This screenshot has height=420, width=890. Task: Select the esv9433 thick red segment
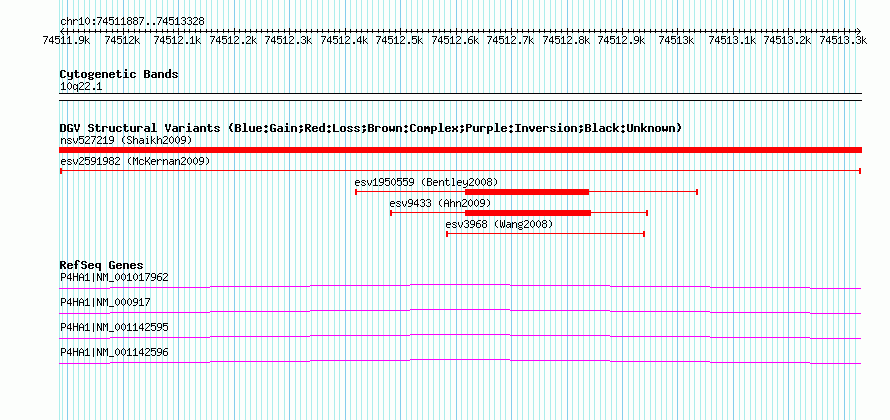(x=528, y=213)
